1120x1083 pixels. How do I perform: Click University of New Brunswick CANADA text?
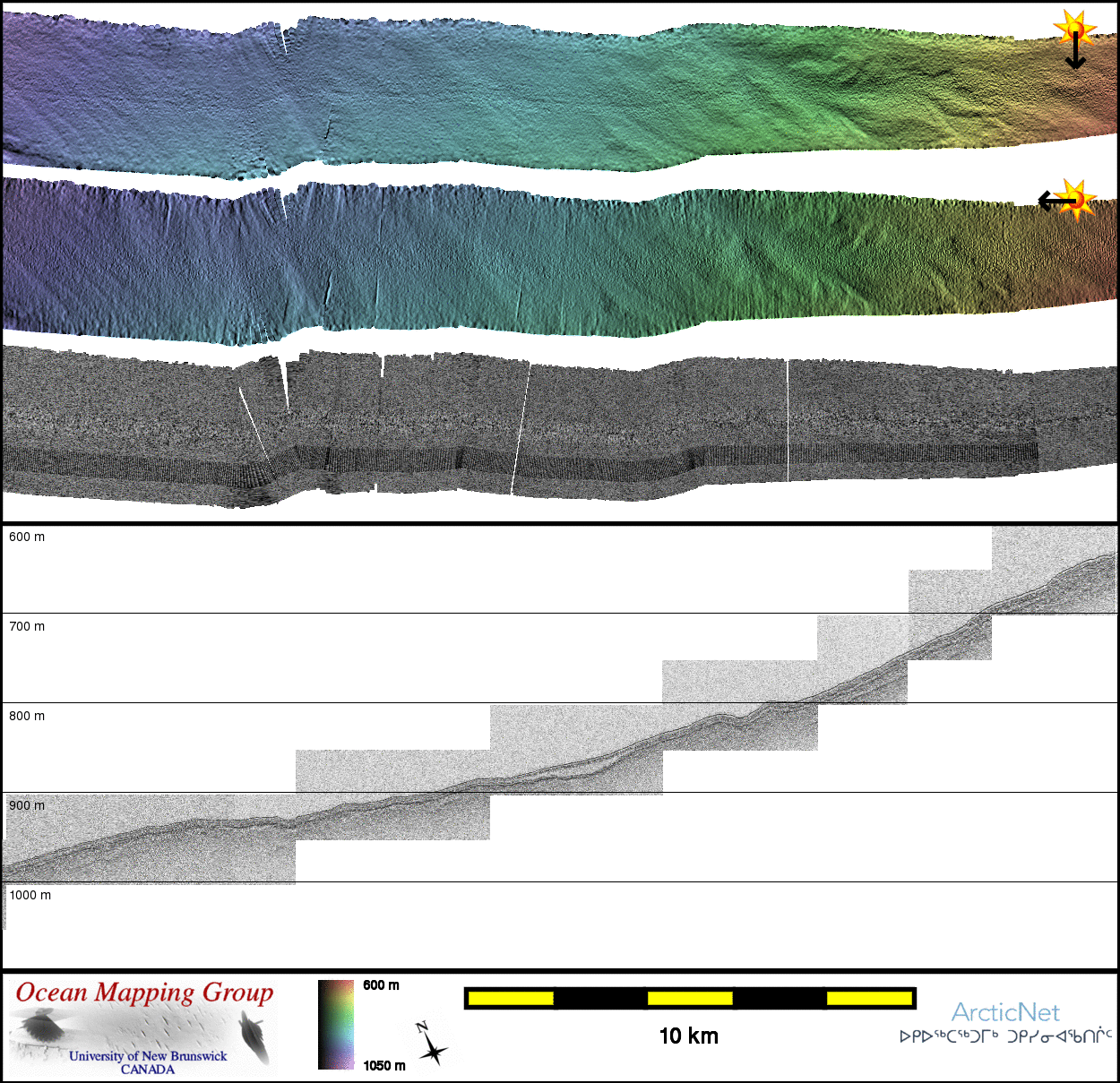(x=148, y=1062)
